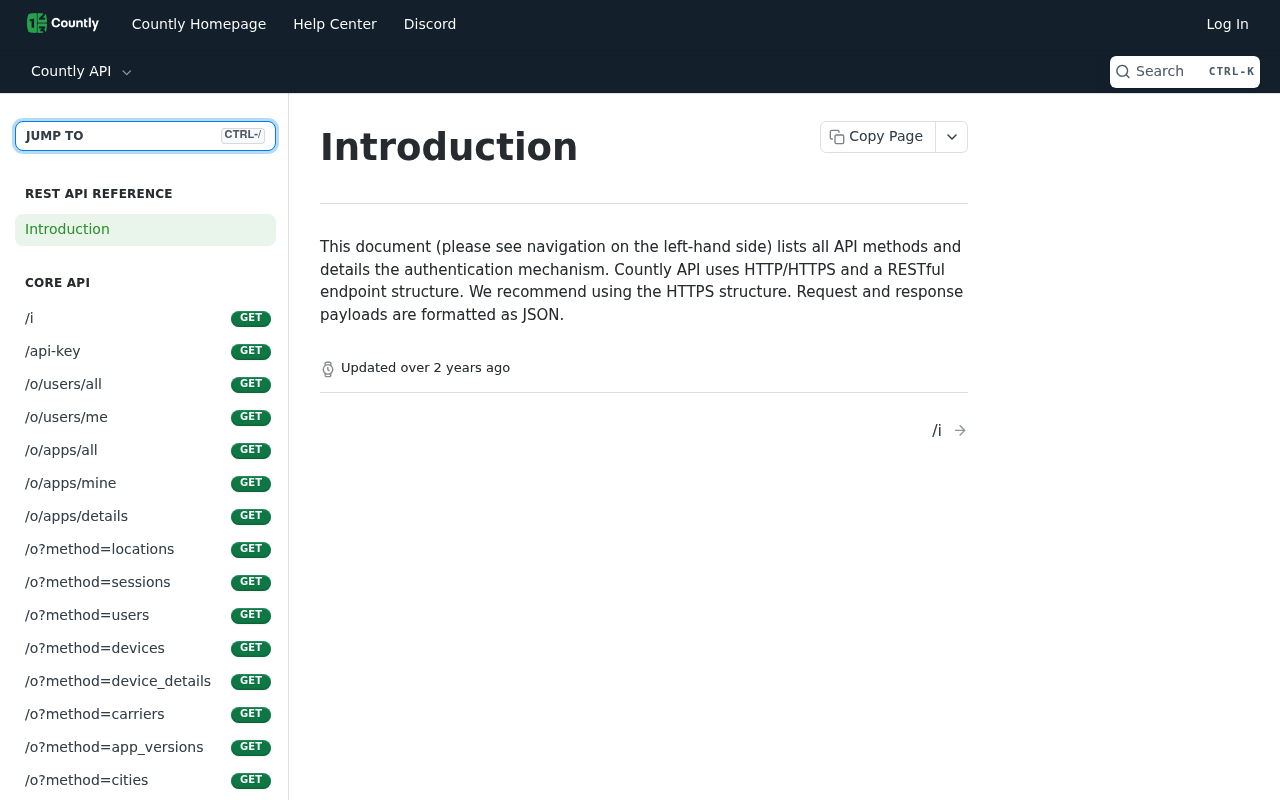Screen dimensions: 1280x800
Task: Go to next page /i link
Action: pyautogui.click(x=949, y=430)
